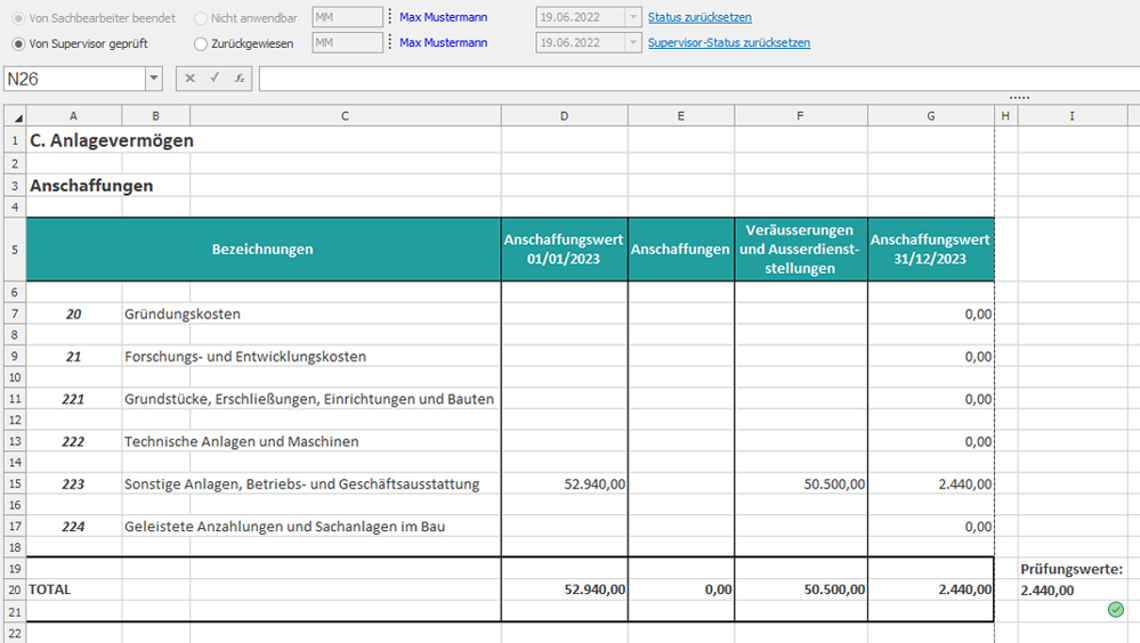Select row 15 header
The image size is (1140, 643).
[x=14, y=484]
